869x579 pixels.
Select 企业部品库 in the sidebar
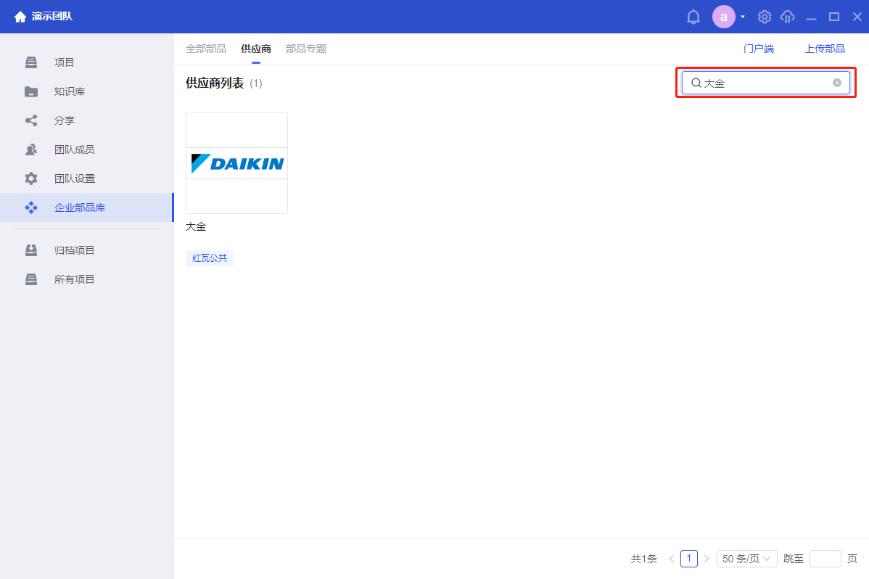click(86, 207)
